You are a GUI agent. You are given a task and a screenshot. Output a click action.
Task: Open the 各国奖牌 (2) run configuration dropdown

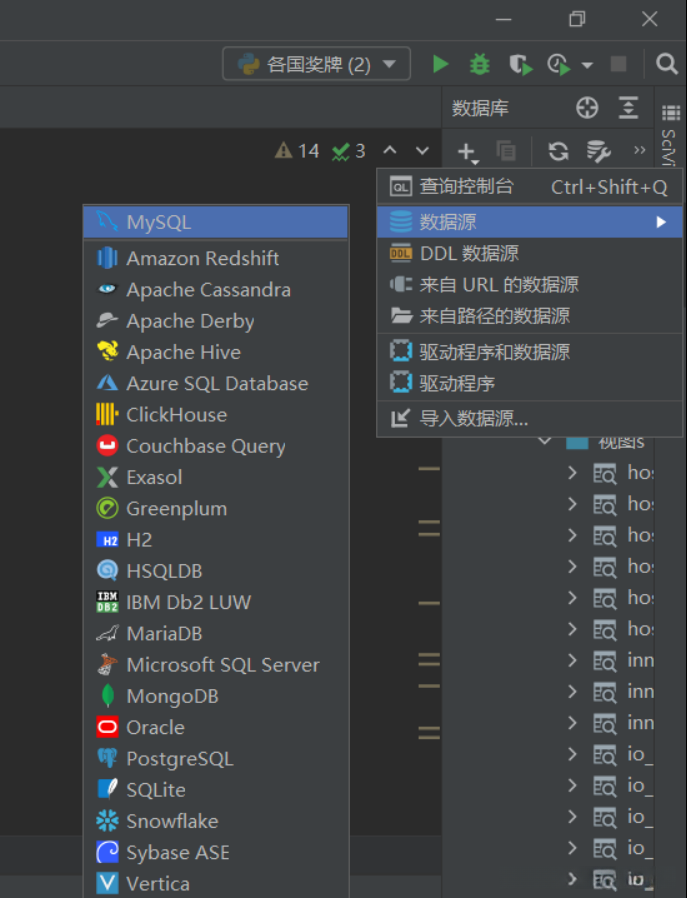coord(316,65)
